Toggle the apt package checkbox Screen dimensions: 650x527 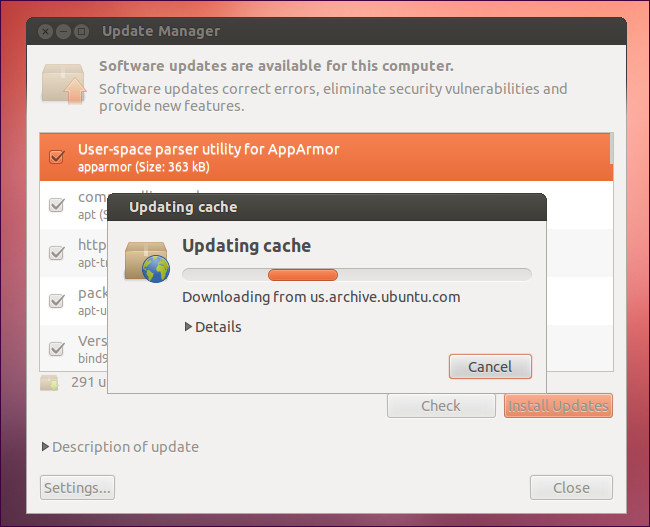point(57,205)
